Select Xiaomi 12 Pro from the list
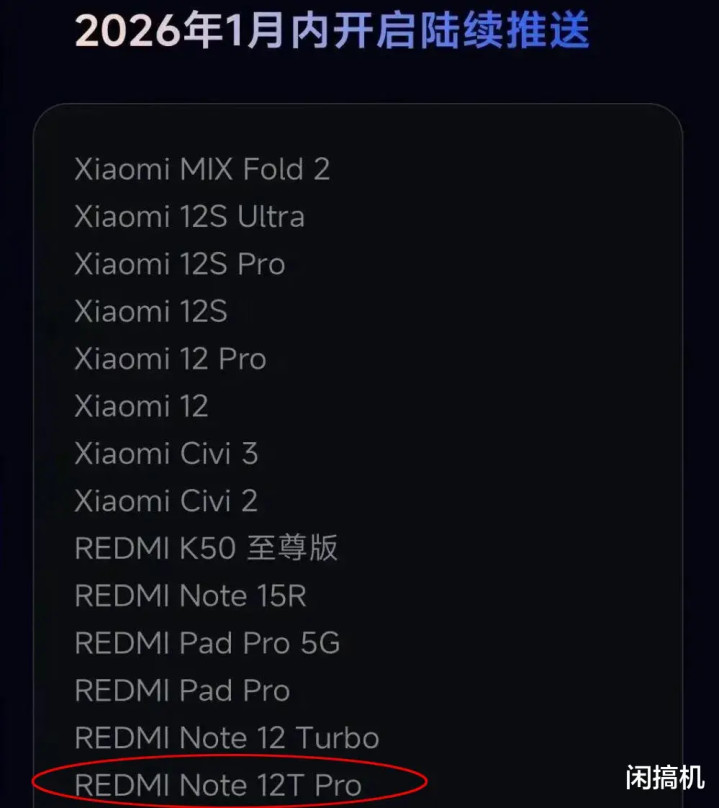719x808 pixels. (x=170, y=359)
